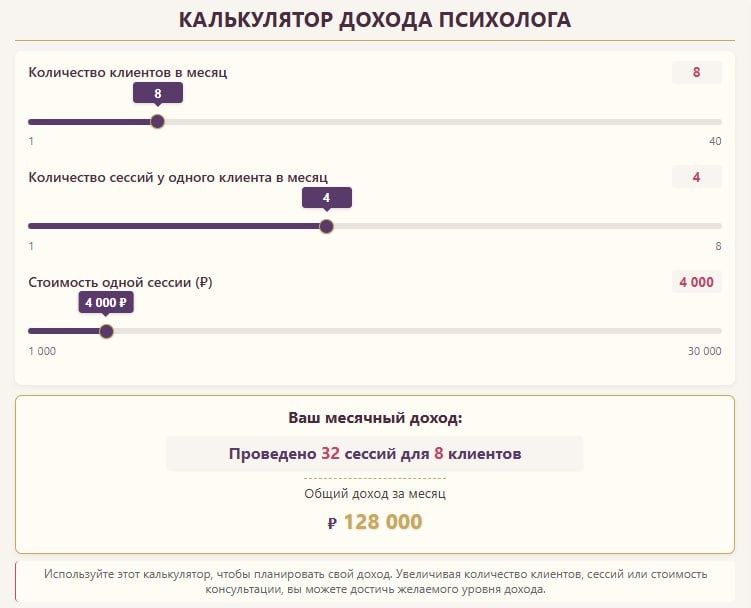Click the "КАЛЬКУЛЯТОР ДОХОДА ПСИХОЛОГА" heading

[375, 20]
